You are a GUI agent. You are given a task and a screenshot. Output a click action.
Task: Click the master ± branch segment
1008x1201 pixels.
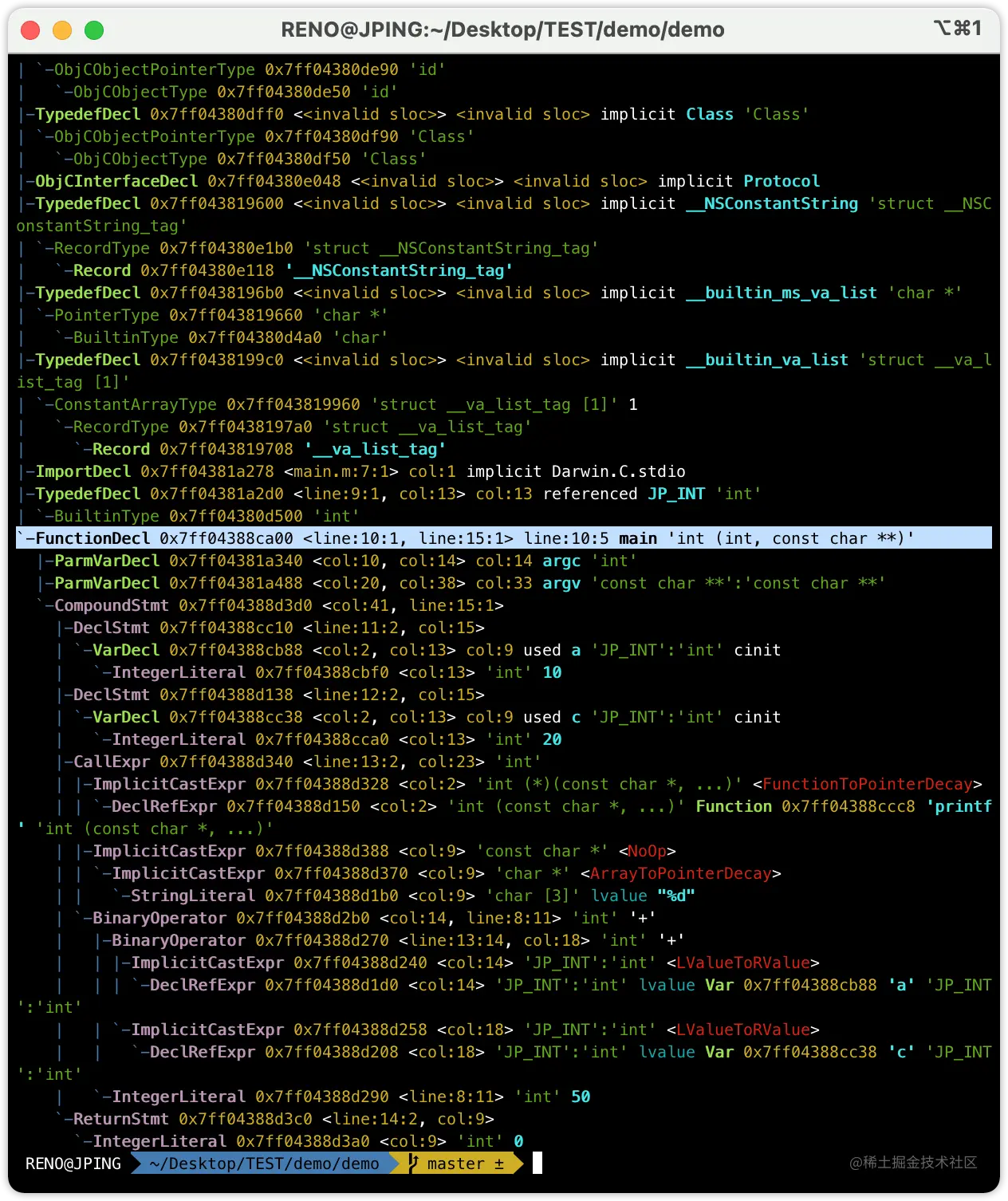tap(466, 1164)
